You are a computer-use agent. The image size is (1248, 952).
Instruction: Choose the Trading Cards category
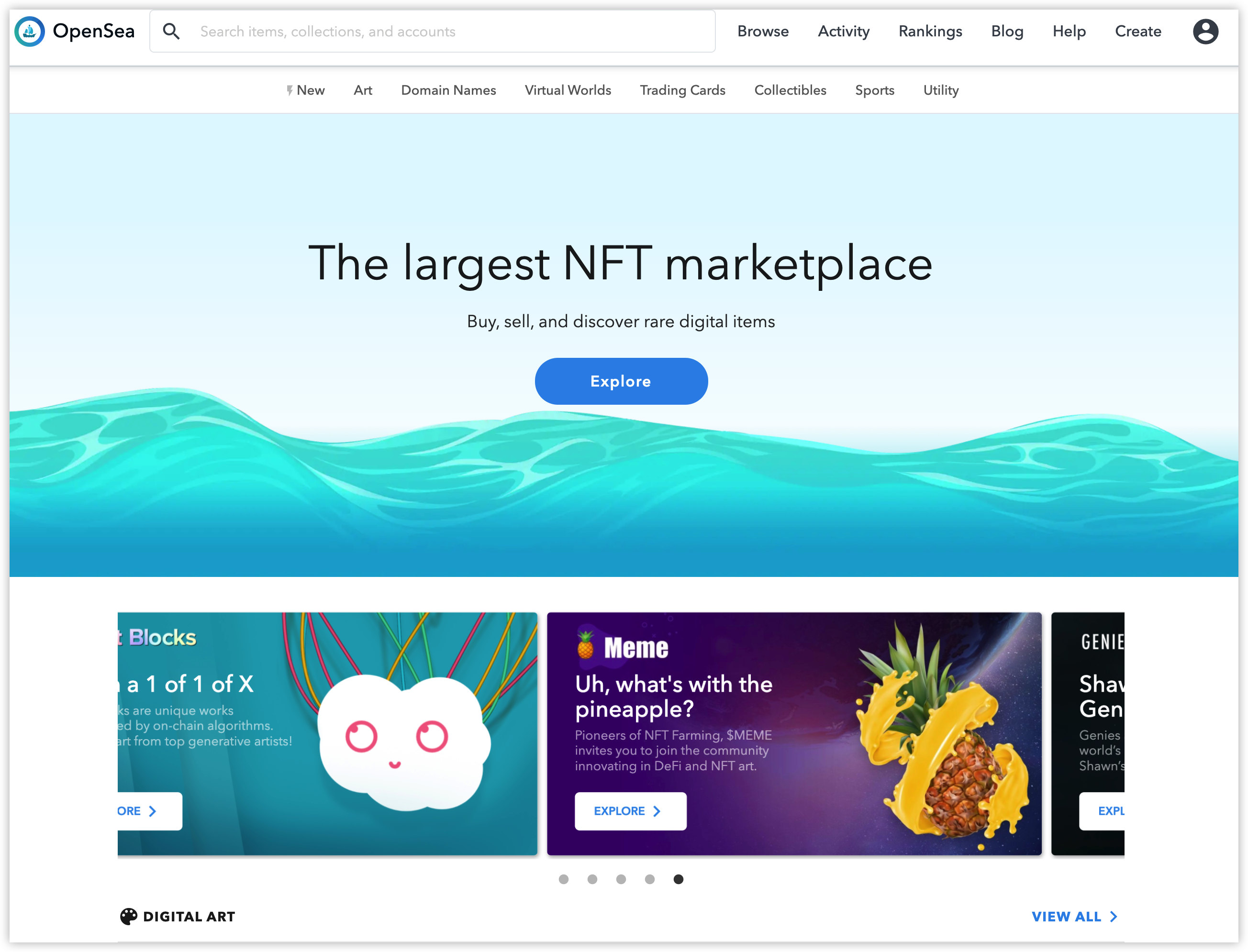tap(682, 90)
